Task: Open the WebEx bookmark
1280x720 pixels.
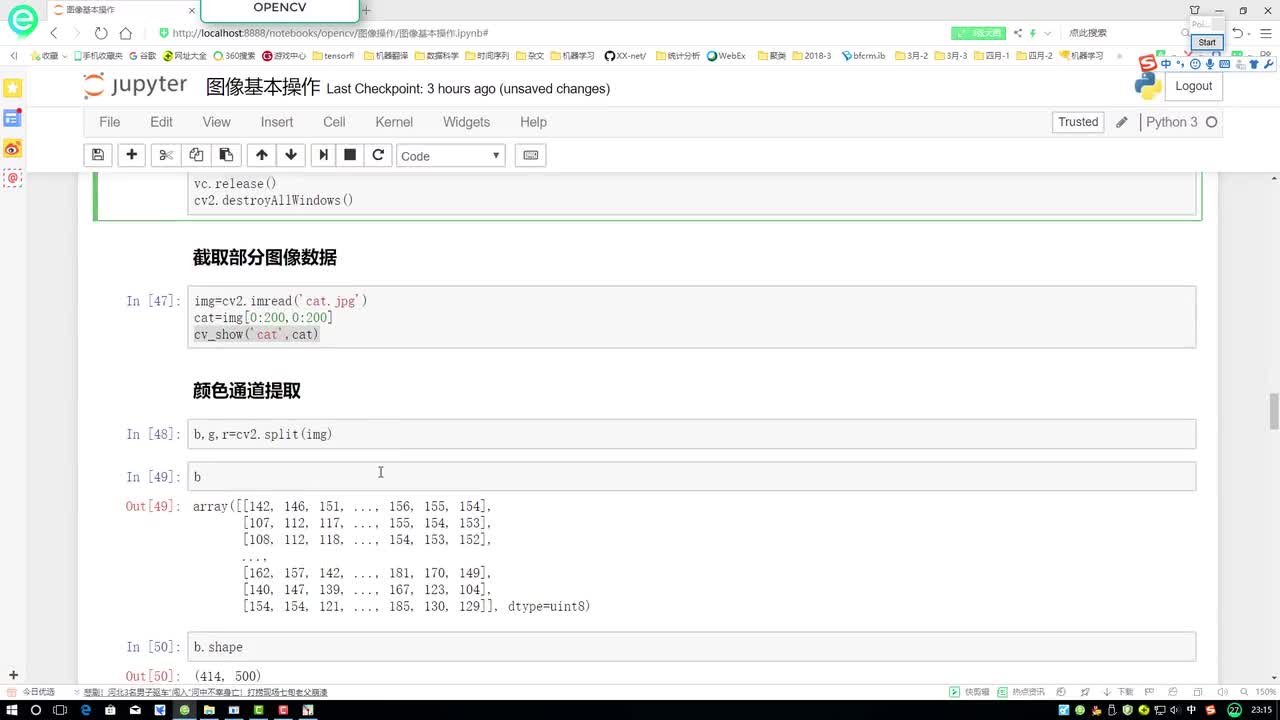Action: 726,56
